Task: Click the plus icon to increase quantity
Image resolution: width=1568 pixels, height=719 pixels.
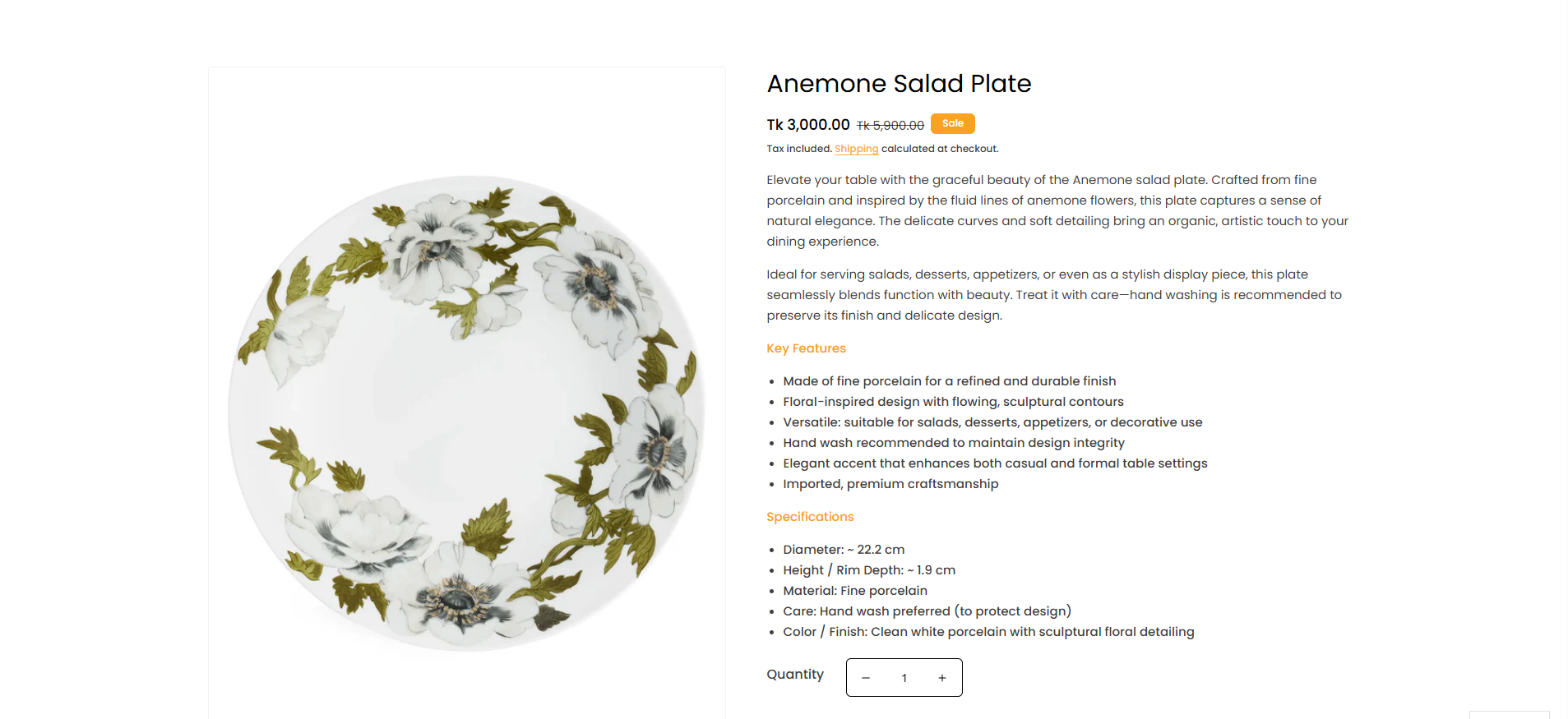Action: (942, 678)
